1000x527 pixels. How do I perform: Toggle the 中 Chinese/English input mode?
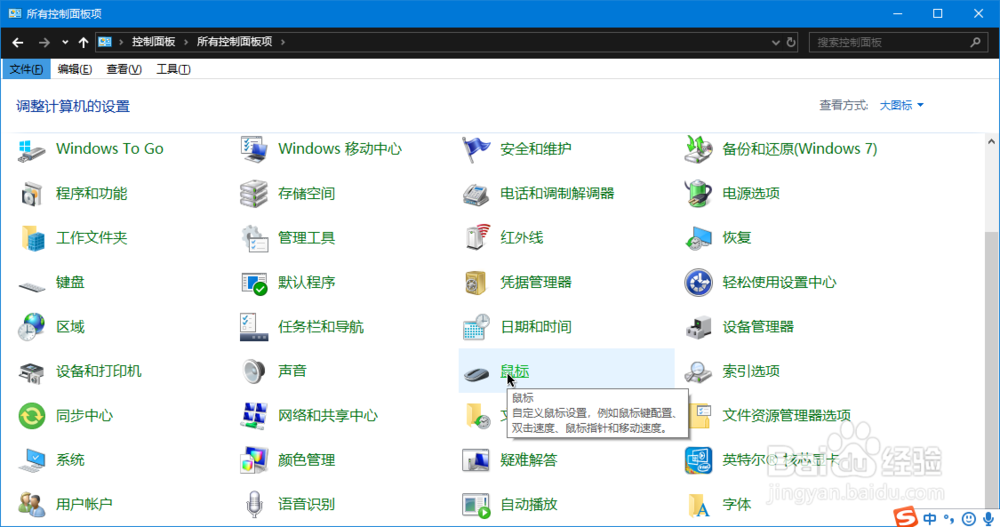click(x=930, y=519)
